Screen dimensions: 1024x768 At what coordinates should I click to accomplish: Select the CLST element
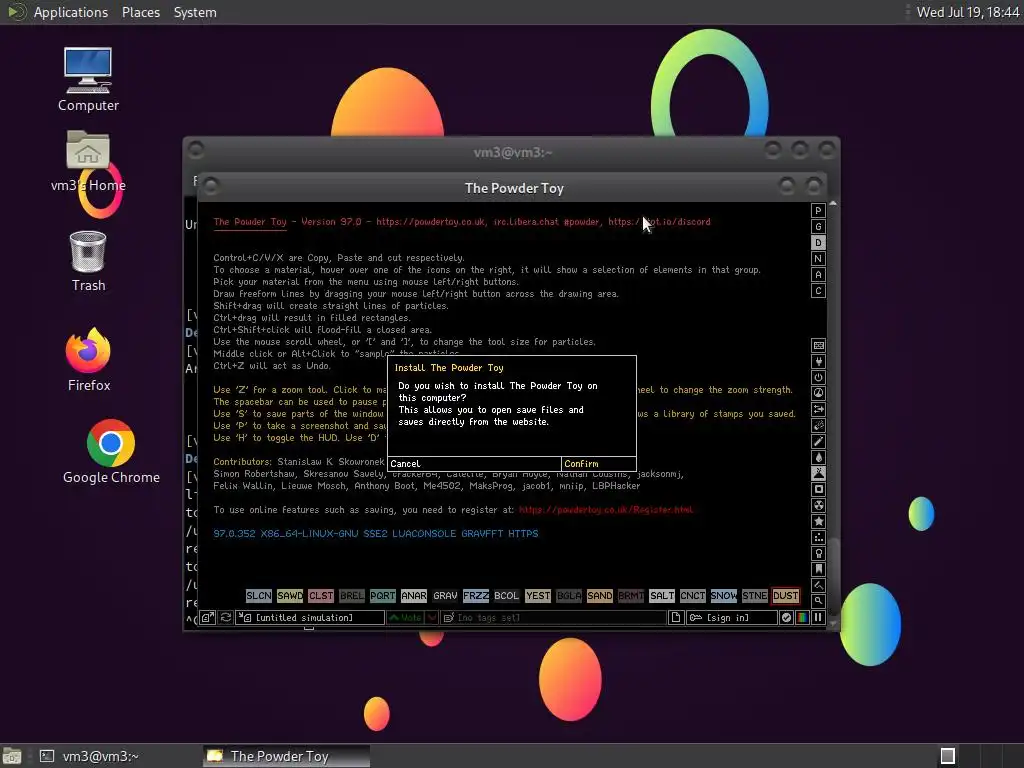(321, 596)
